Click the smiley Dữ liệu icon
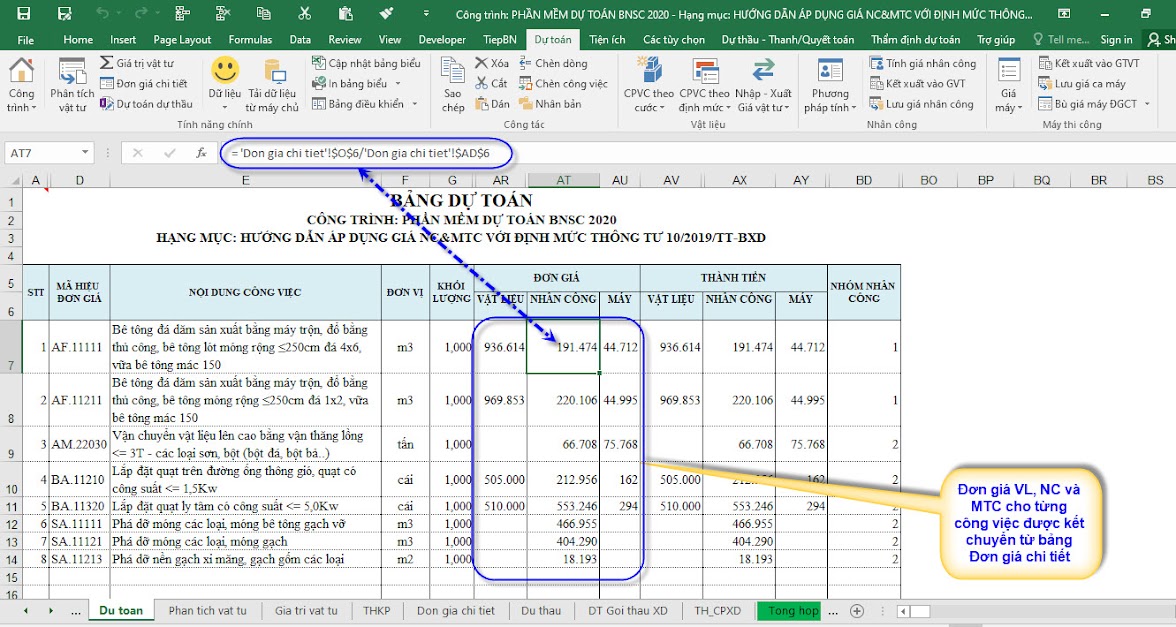Screen dimensions: 1176x627 (x=224, y=70)
